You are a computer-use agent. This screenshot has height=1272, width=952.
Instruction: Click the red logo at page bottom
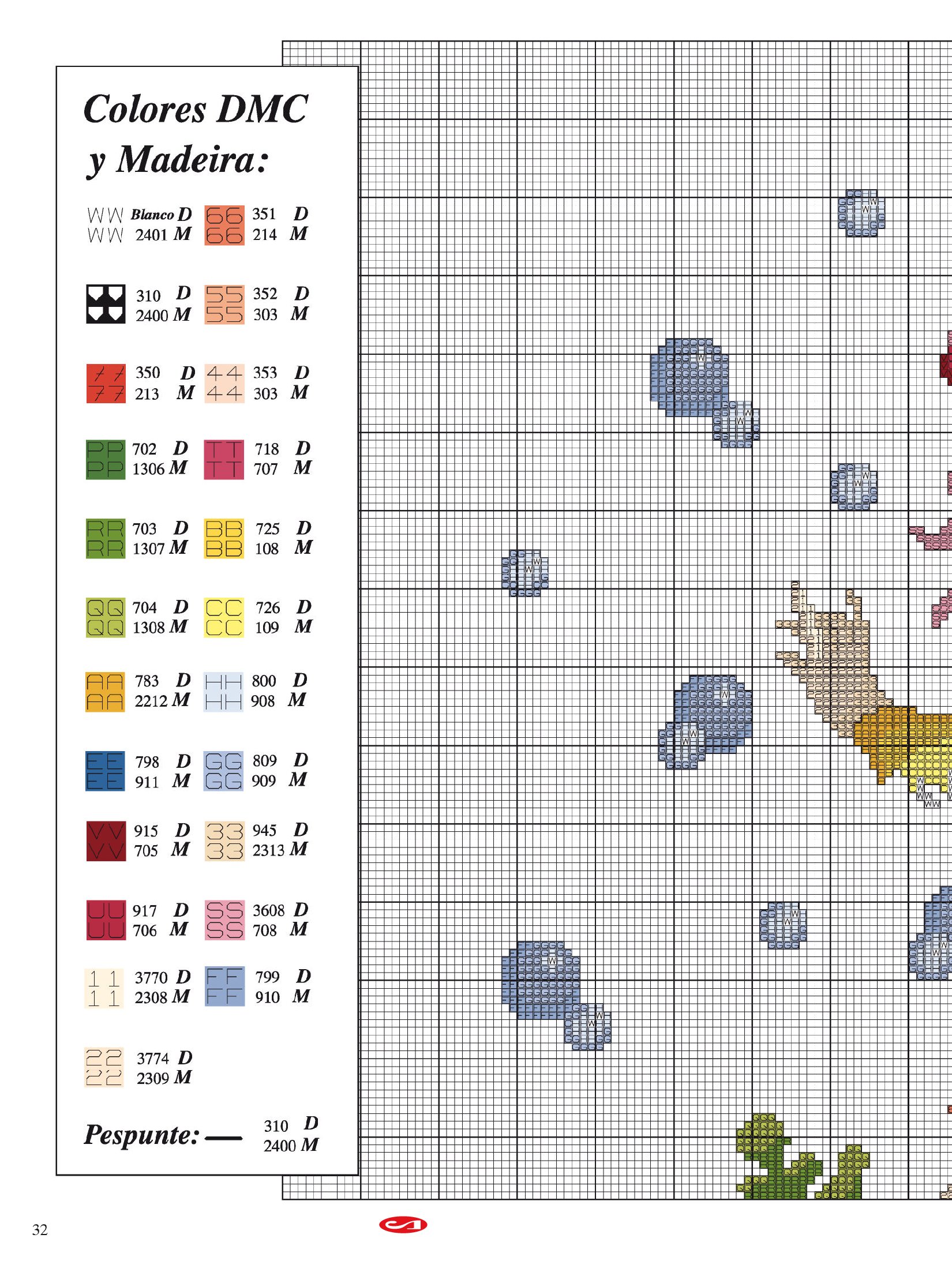point(403,1224)
